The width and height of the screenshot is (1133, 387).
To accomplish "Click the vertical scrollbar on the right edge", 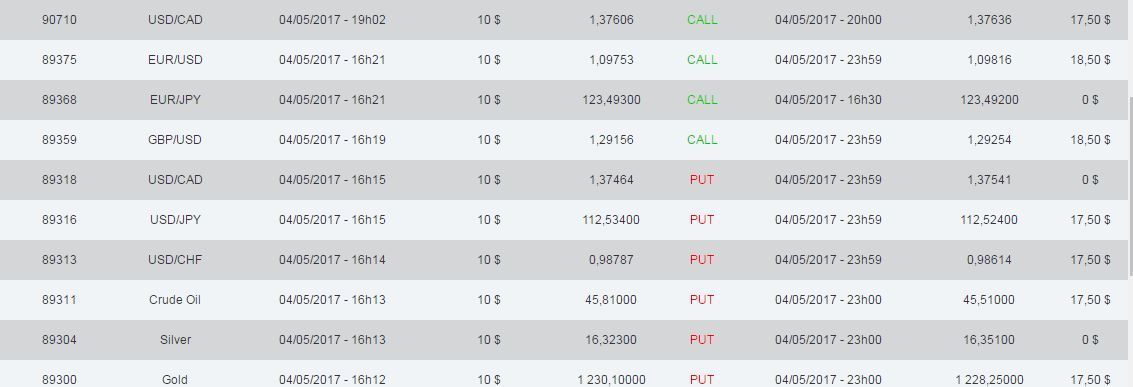I will click(x=1130, y=186).
